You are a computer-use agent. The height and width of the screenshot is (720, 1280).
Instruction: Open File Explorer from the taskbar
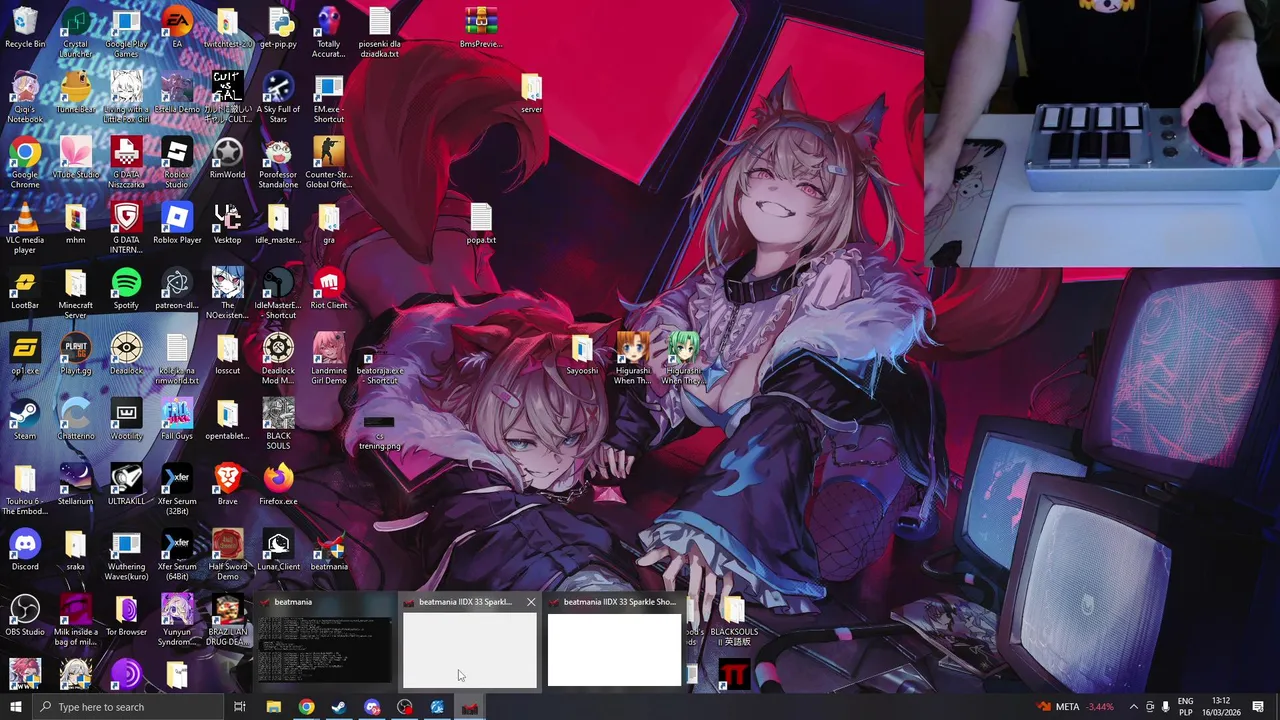click(273, 707)
